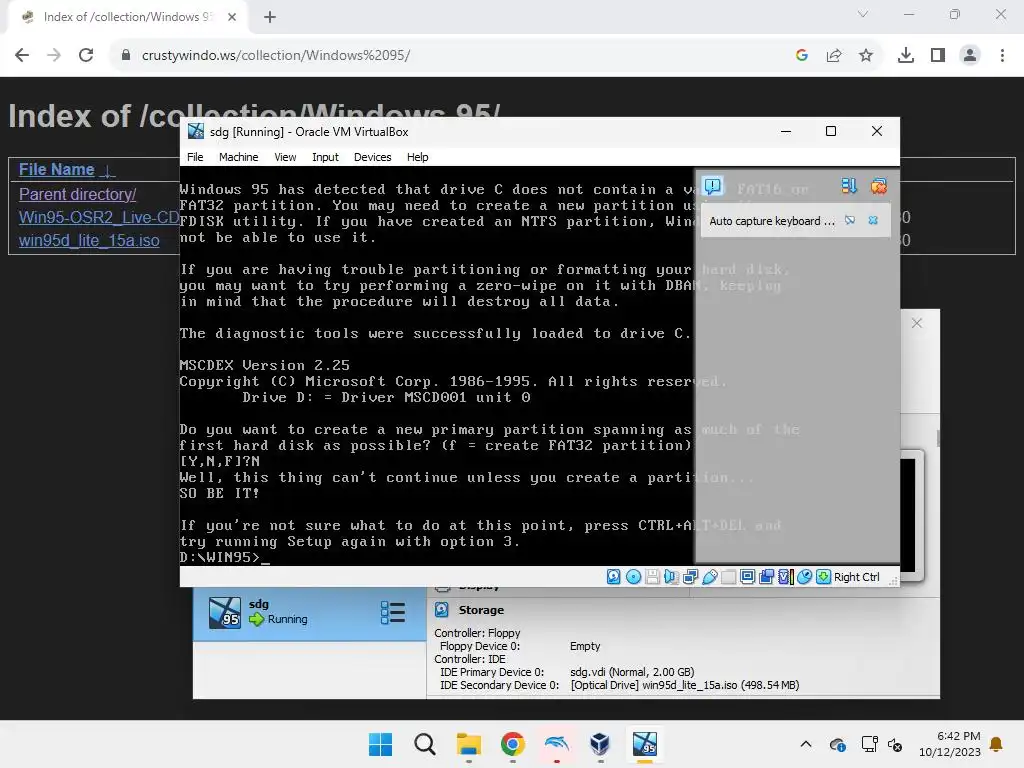
Task: Open the Chrome tab search chevron
Action: point(863,14)
